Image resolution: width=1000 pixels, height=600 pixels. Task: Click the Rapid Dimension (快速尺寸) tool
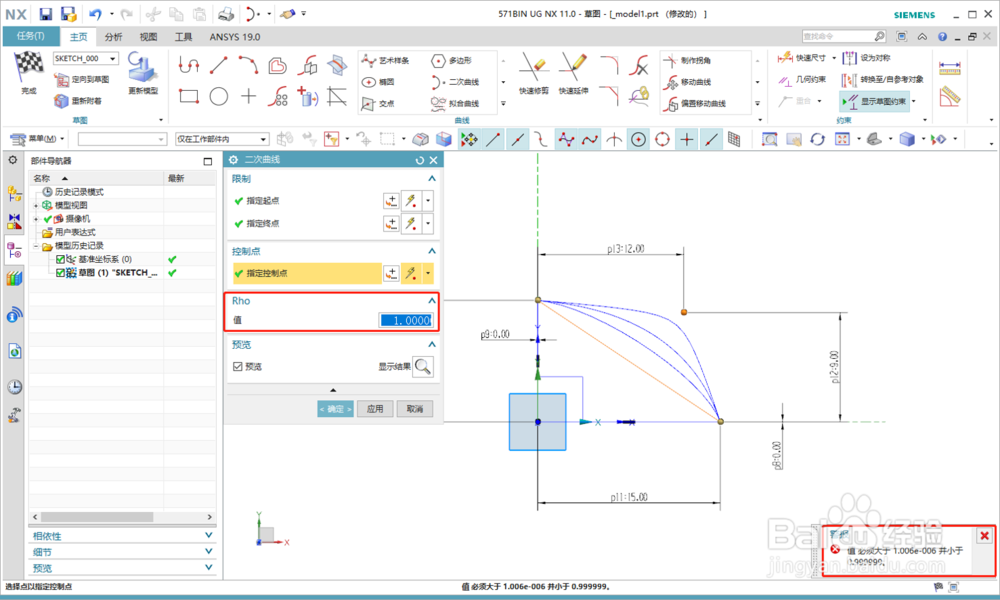tap(802, 58)
